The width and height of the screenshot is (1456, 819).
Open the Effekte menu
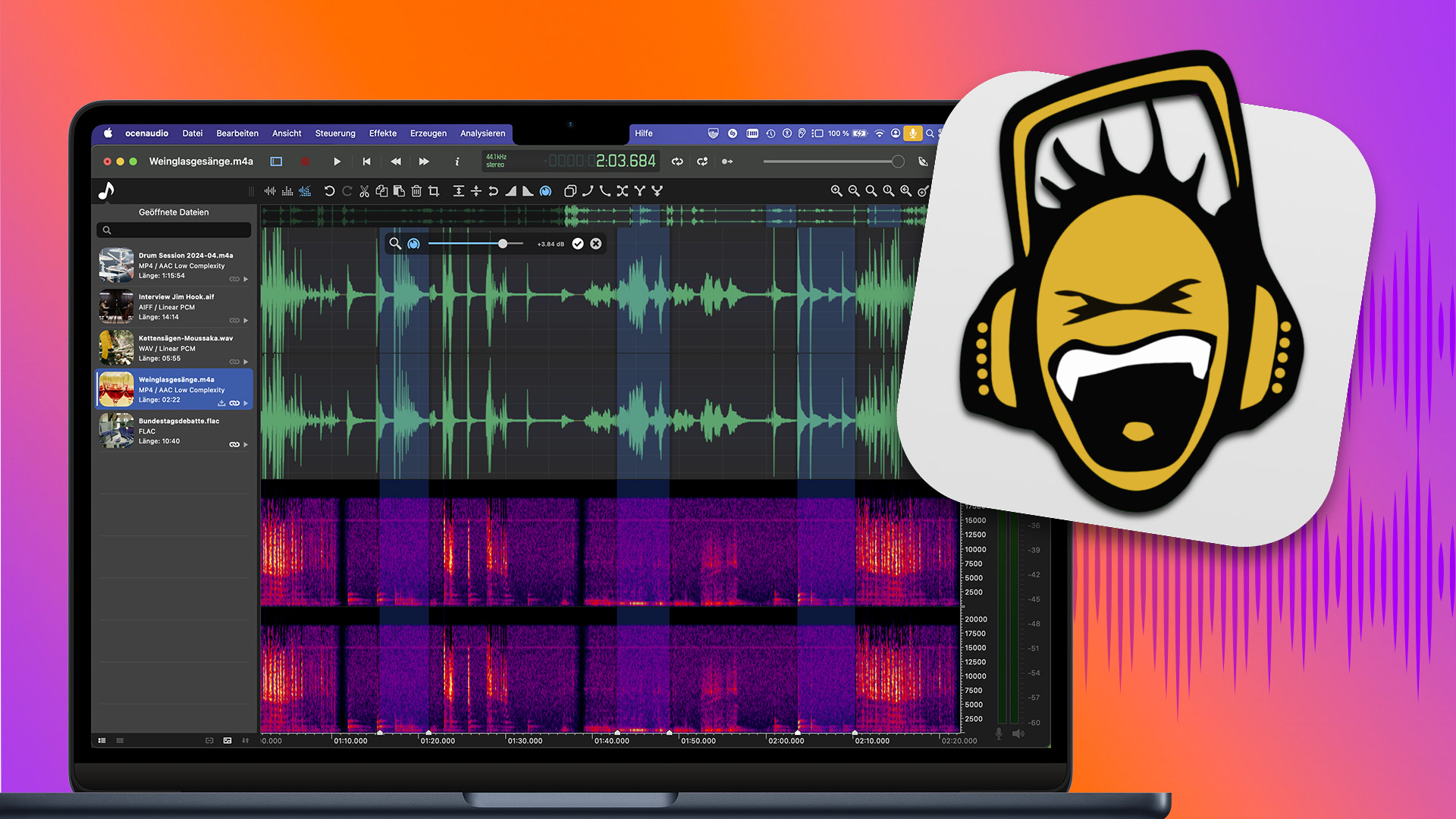click(x=382, y=133)
